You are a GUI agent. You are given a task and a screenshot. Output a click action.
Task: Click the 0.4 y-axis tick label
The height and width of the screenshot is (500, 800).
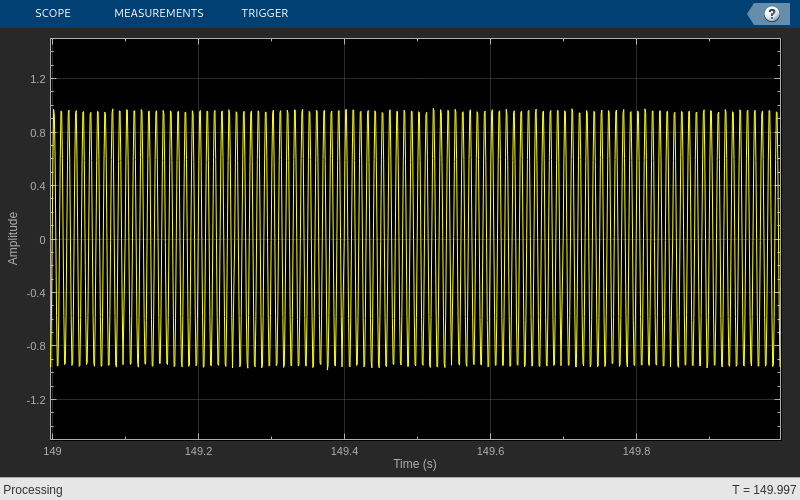(x=38, y=186)
